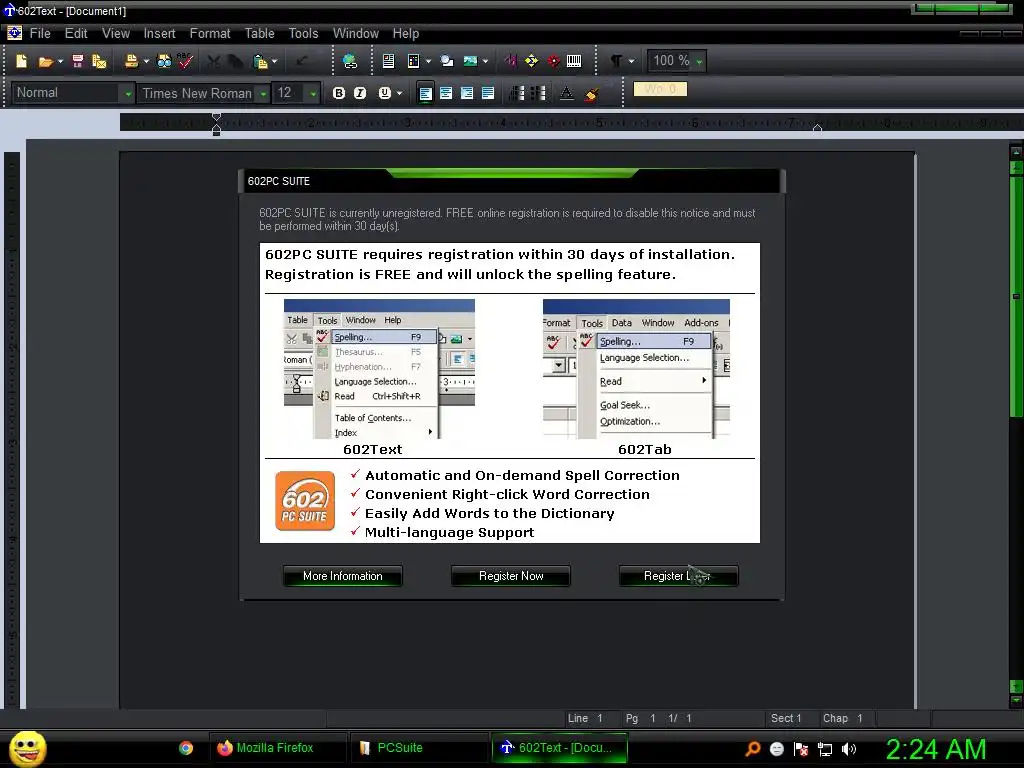
Task: Click the bulleted list icon
Action: [538, 93]
